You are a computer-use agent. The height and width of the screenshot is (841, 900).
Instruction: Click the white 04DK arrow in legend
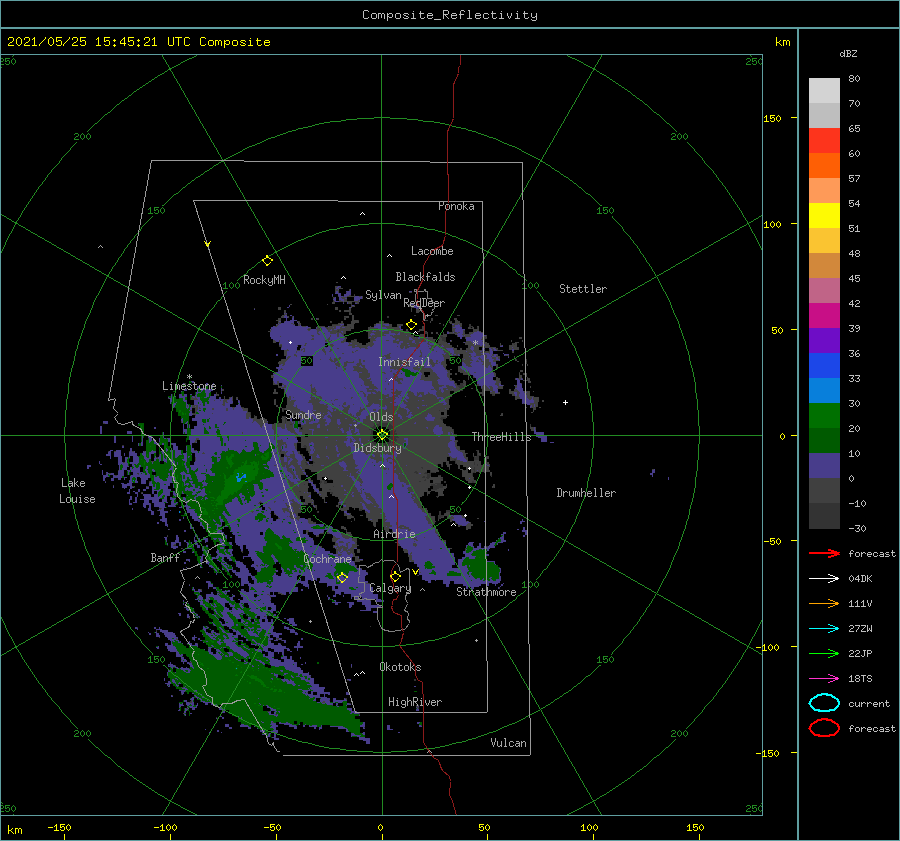tap(824, 578)
